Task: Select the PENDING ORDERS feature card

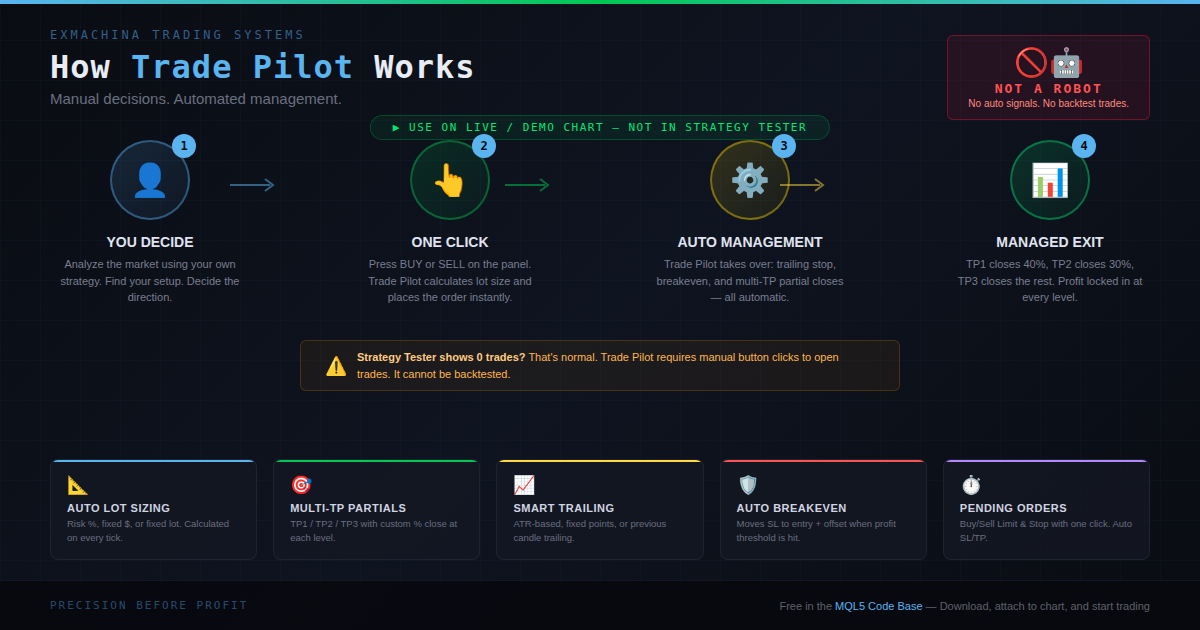Action: [x=1046, y=510]
